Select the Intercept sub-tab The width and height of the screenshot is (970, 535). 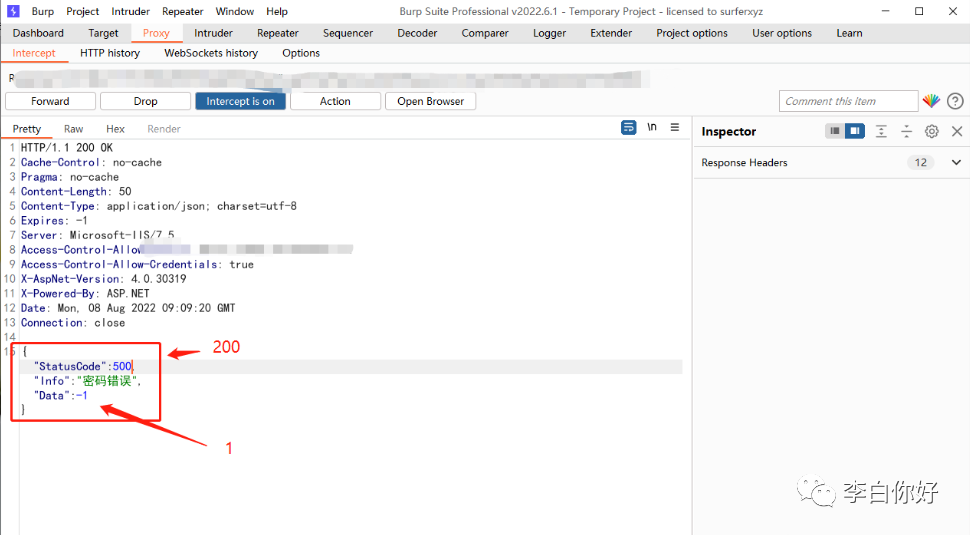click(x=34, y=53)
